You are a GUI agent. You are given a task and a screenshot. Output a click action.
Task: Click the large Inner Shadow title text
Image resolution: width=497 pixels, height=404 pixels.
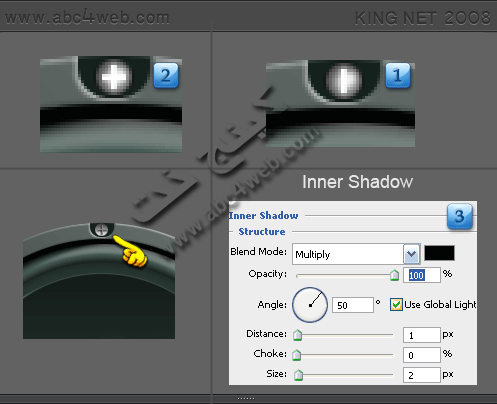[357, 182]
